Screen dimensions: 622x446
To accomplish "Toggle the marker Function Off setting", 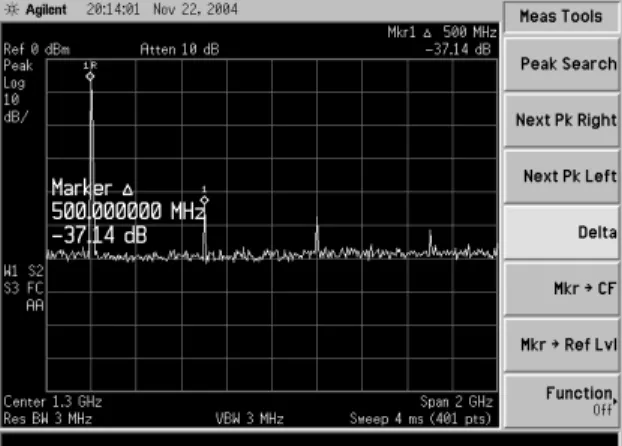I will pos(562,401).
